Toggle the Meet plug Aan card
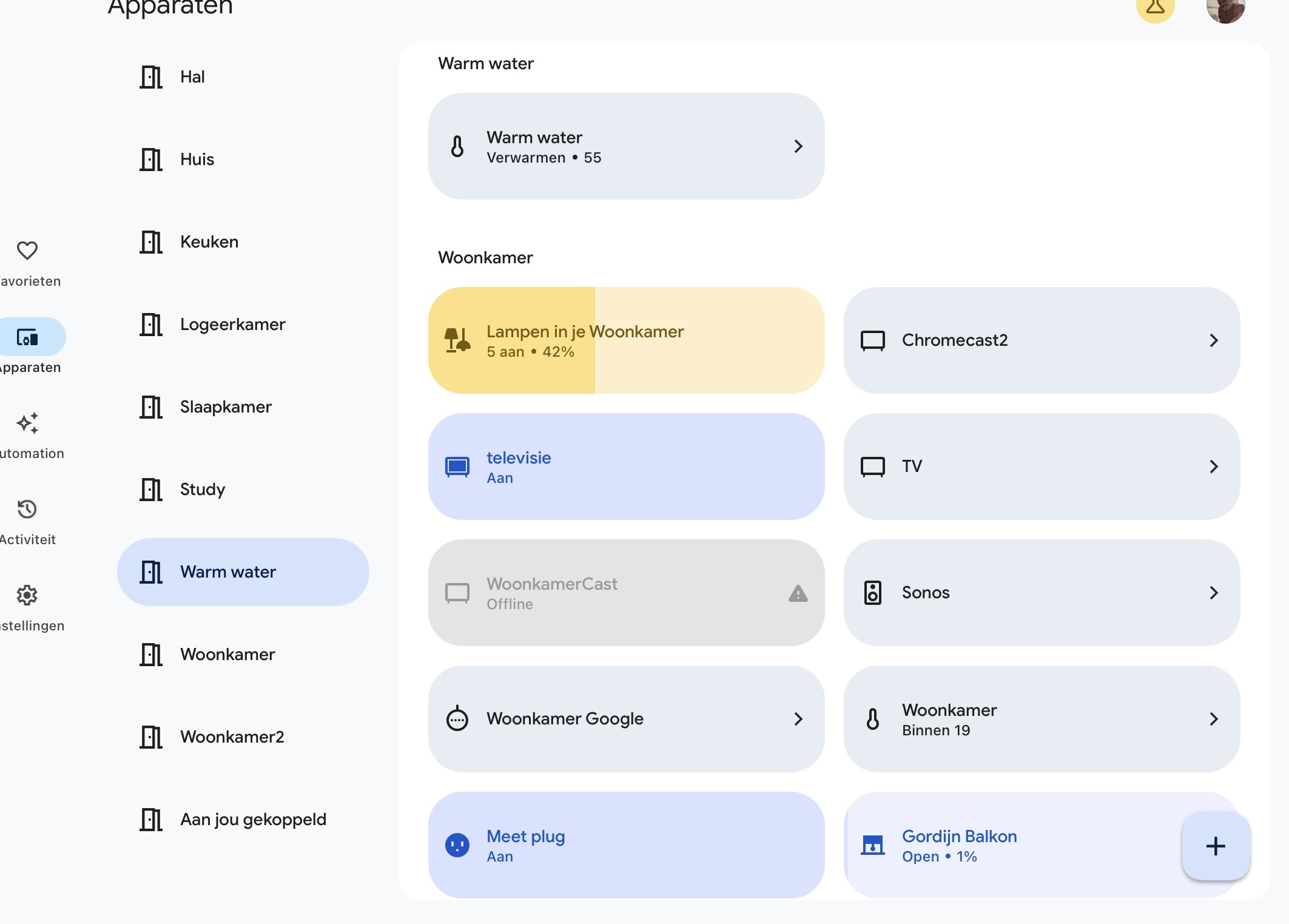1289x924 pixels. tap(626, 845)
